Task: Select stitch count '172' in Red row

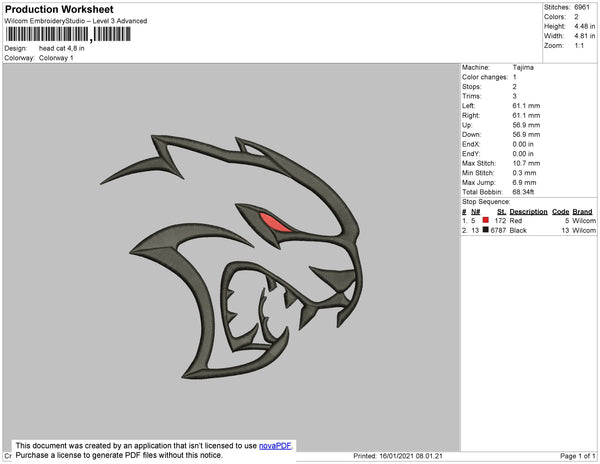Action: (500, 221)
